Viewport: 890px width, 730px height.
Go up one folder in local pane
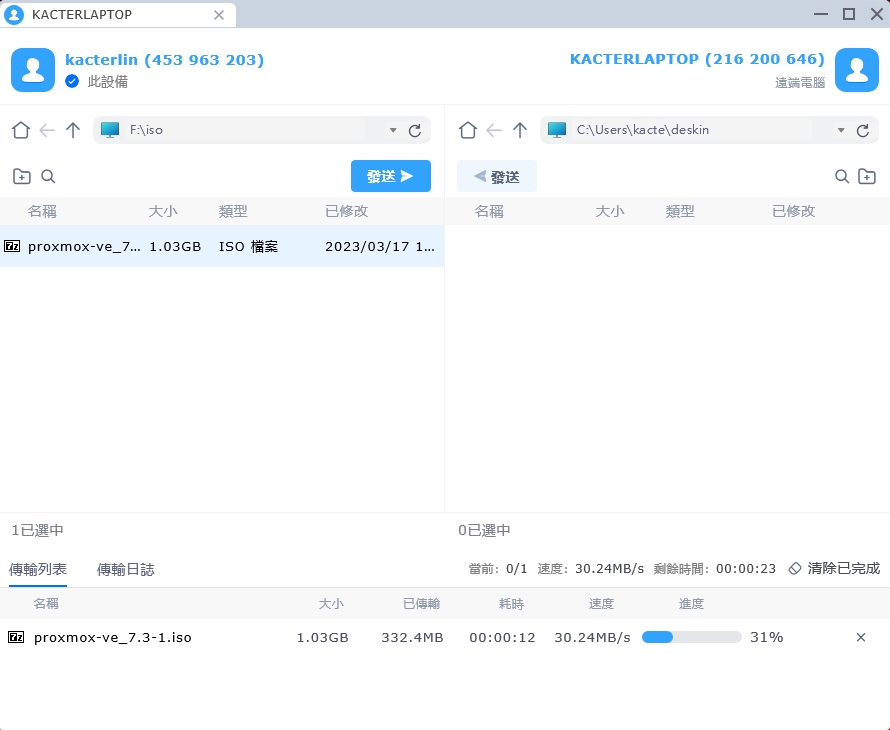73,130
